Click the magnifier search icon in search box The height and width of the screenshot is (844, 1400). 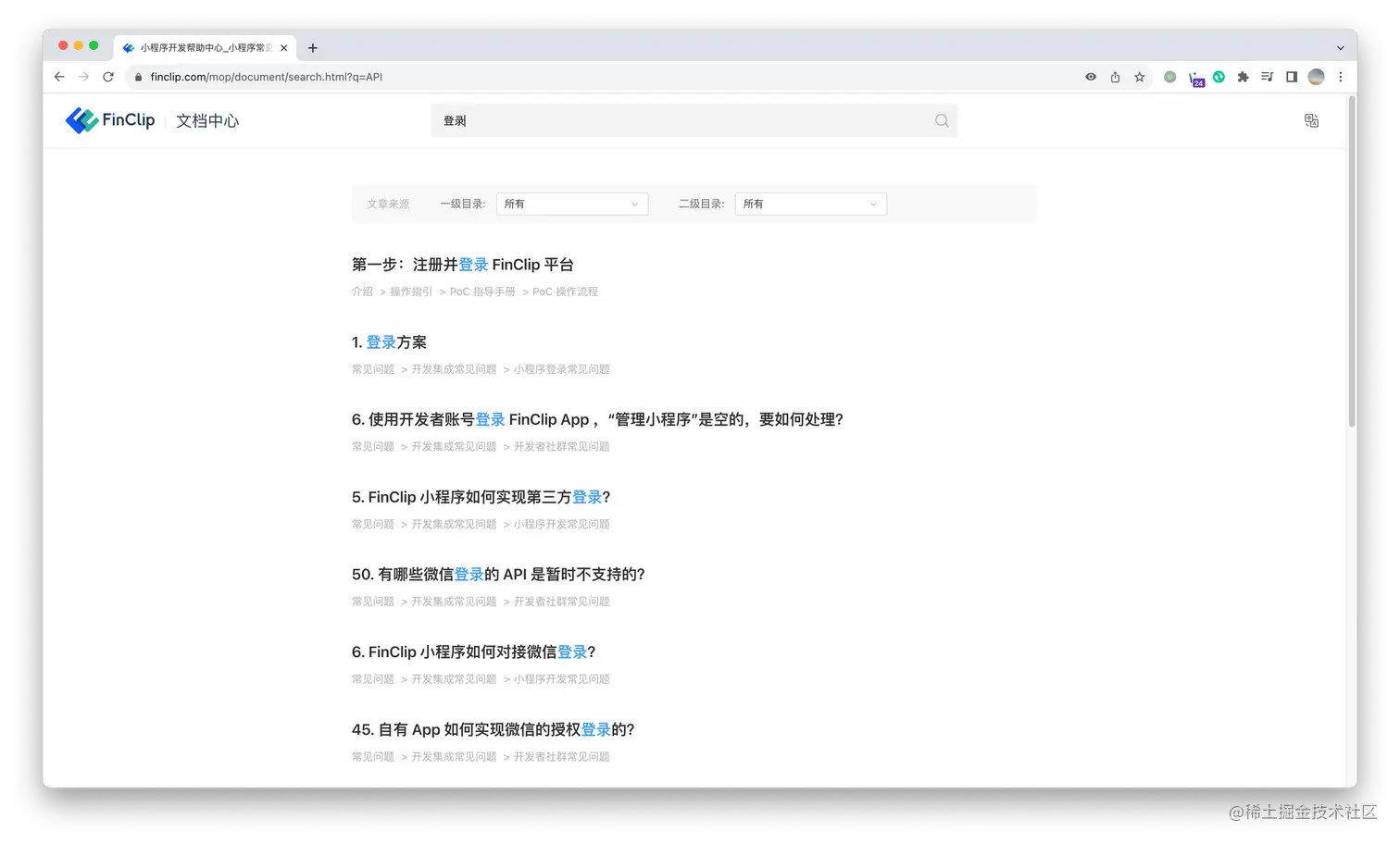[942, 120]
